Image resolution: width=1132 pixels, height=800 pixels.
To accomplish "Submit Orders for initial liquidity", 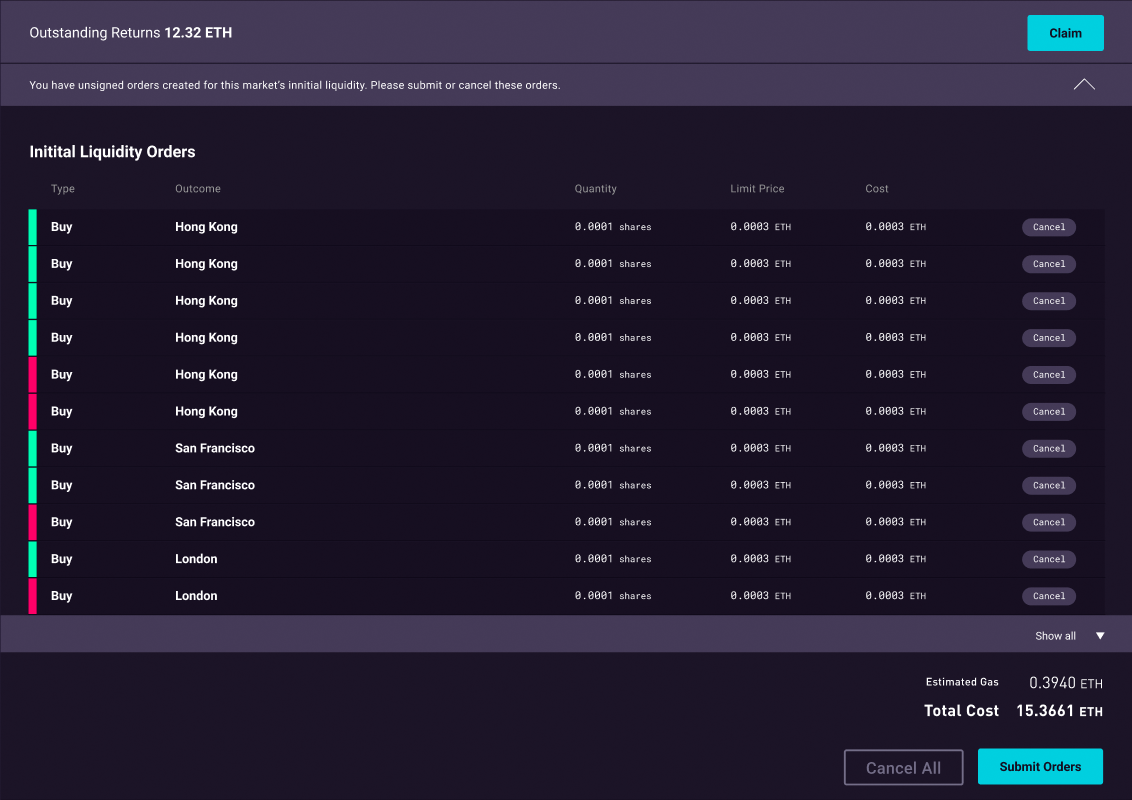I will [1040, 766].
